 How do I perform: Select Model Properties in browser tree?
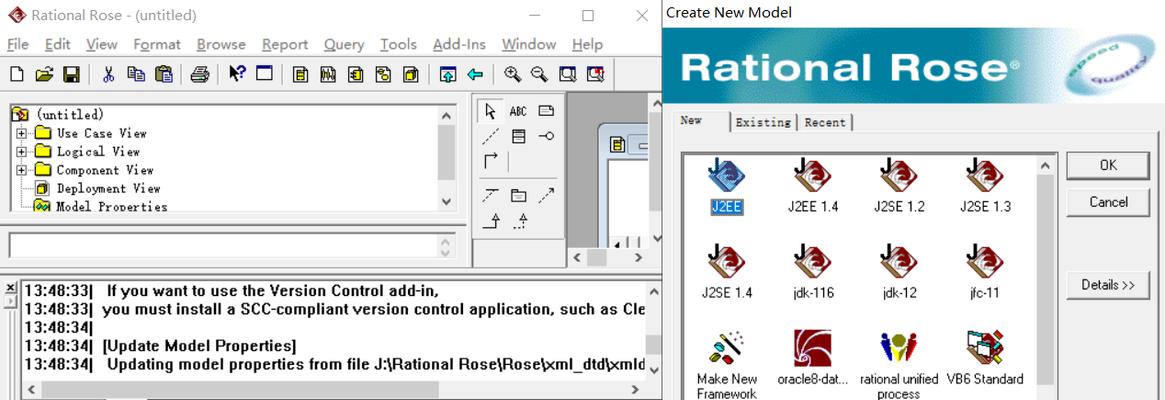111,206
